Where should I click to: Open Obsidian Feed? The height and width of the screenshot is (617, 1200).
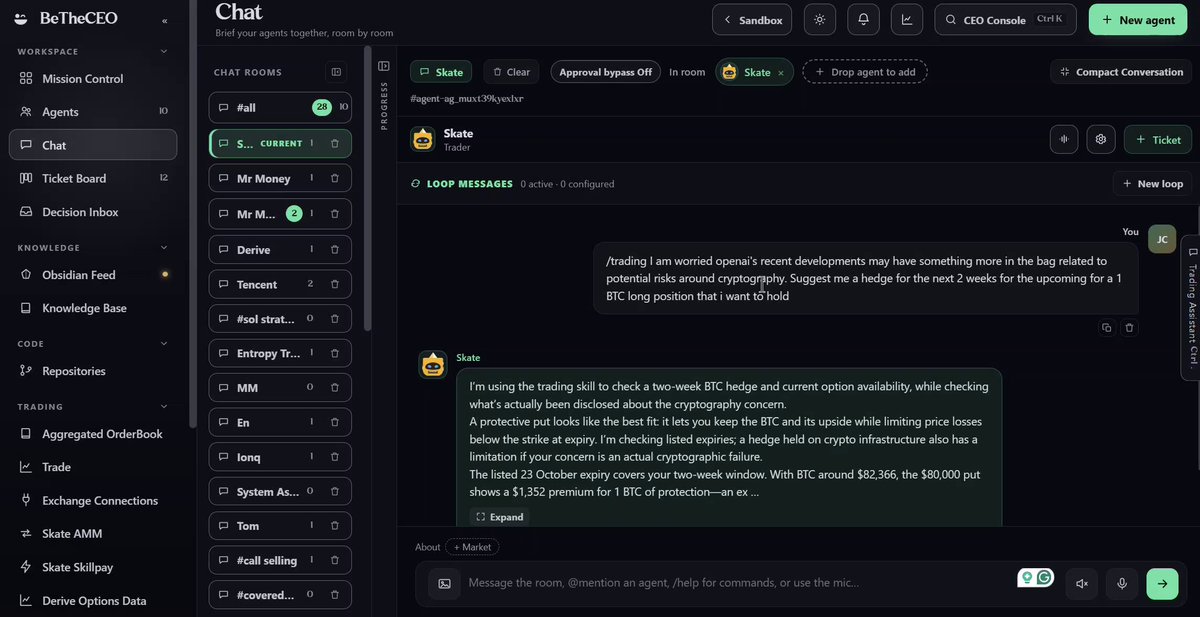(93, 275)
